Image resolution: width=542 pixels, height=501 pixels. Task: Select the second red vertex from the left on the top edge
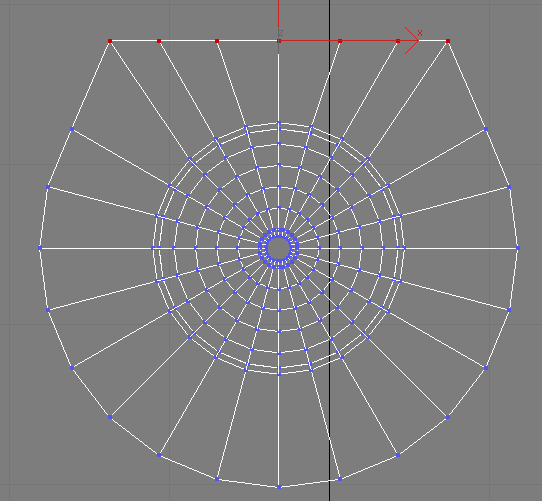pos(159,41)
